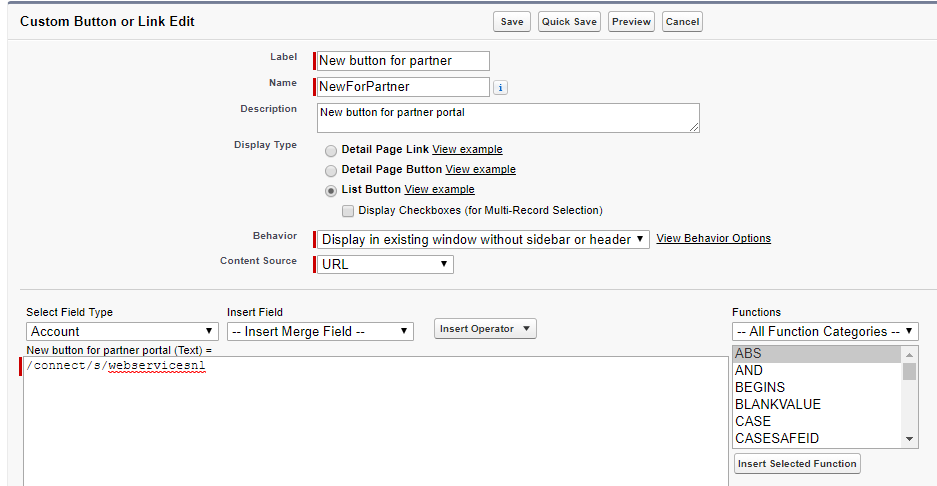Click the Insert Selected Function button
Viewport: 937px width, 486px height.
point(796,464)
